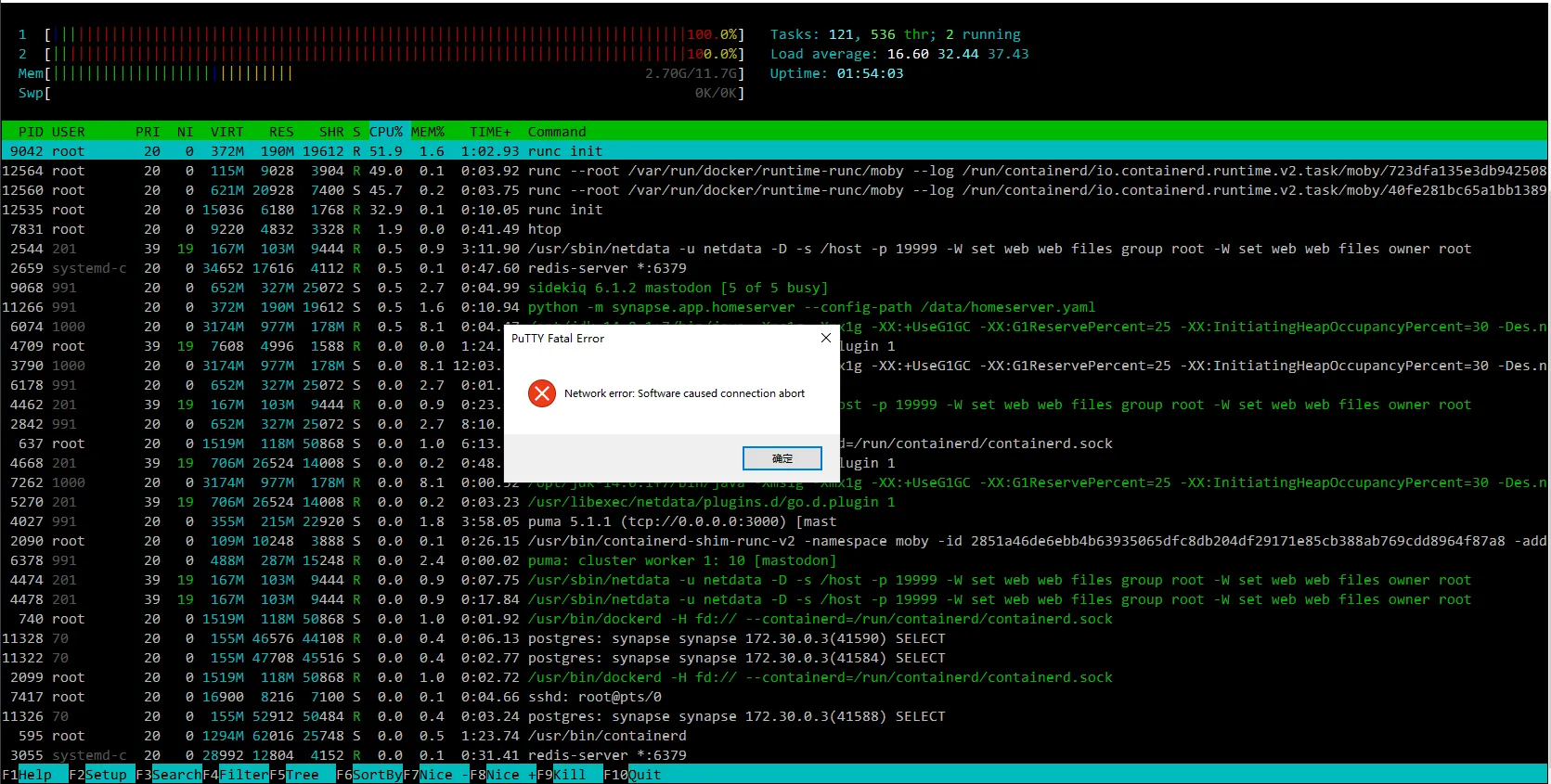Click the Uptime 01:54:03 readout
Image resolution: width=1551 pixels, height=784 pixels.
tap(836, 73)
